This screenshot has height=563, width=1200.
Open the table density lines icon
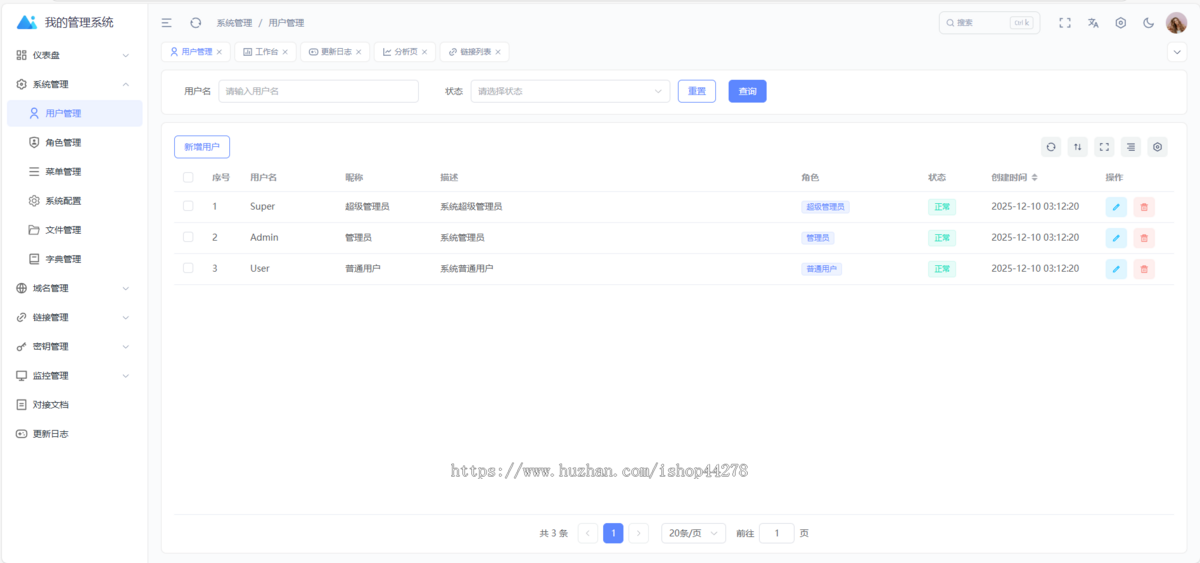pyautogui.click(x=1131, y=147)
